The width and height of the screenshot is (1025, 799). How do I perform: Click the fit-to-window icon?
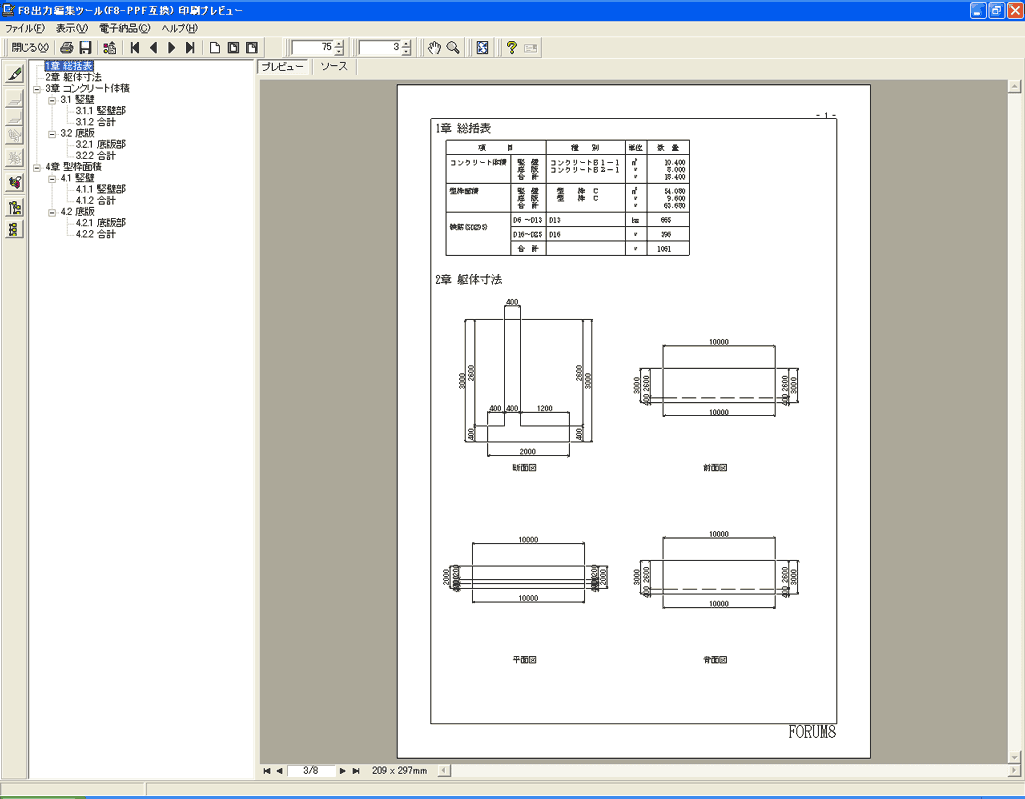pyautogui.click(x=482, y=48)
